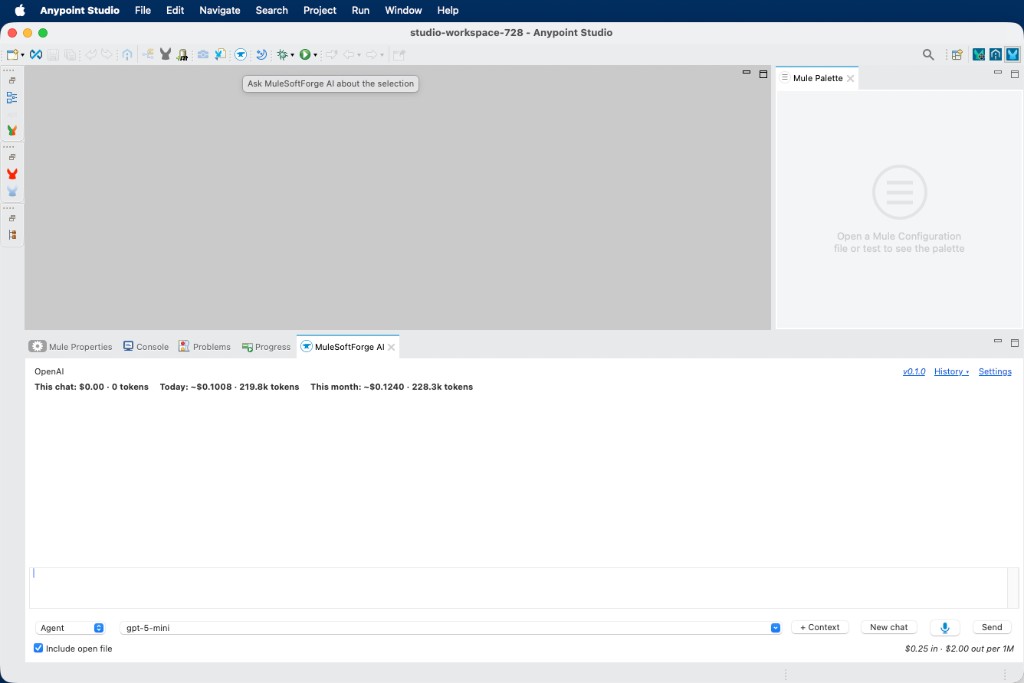Open the gpt-5-mini model dropdown
This screenshot has height=683, width=1024.
point(451,627)
